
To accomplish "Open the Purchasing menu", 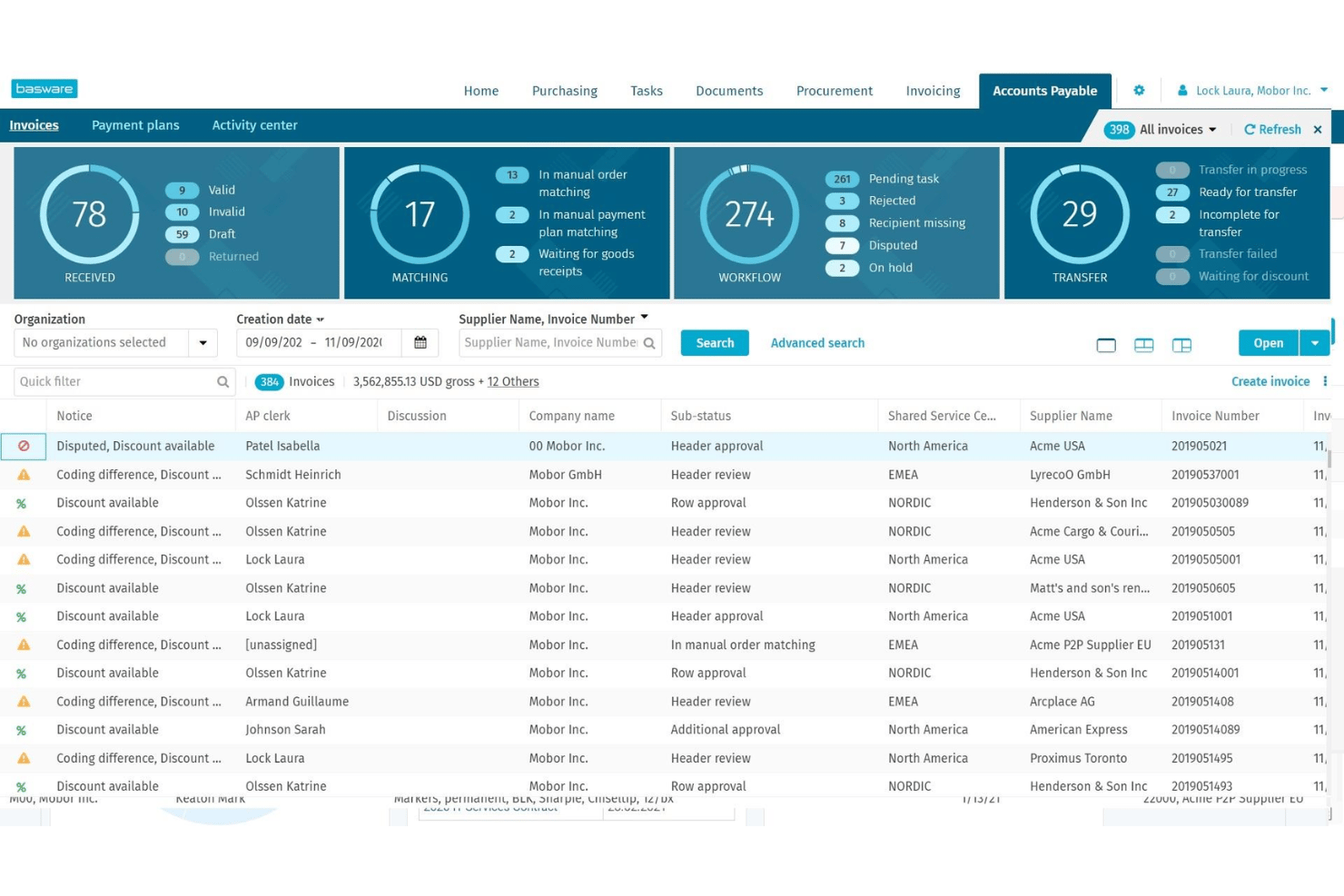I will (x=565, y=91).
